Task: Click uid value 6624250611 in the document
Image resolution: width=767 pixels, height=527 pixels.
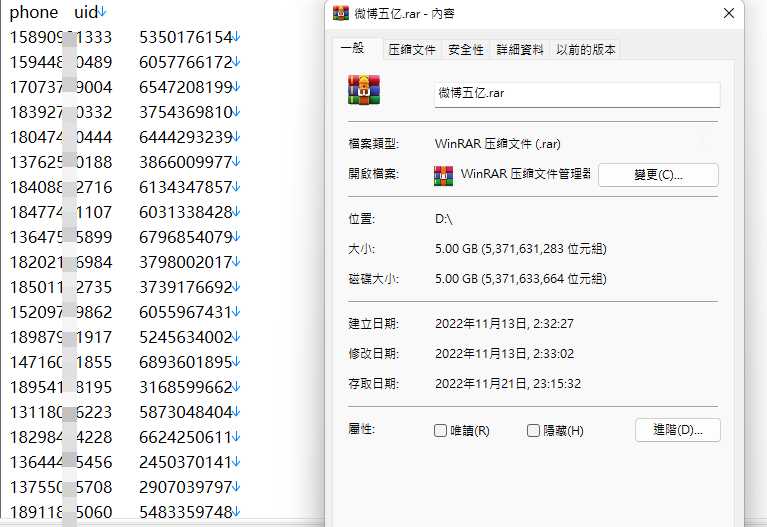Action: 185,437
